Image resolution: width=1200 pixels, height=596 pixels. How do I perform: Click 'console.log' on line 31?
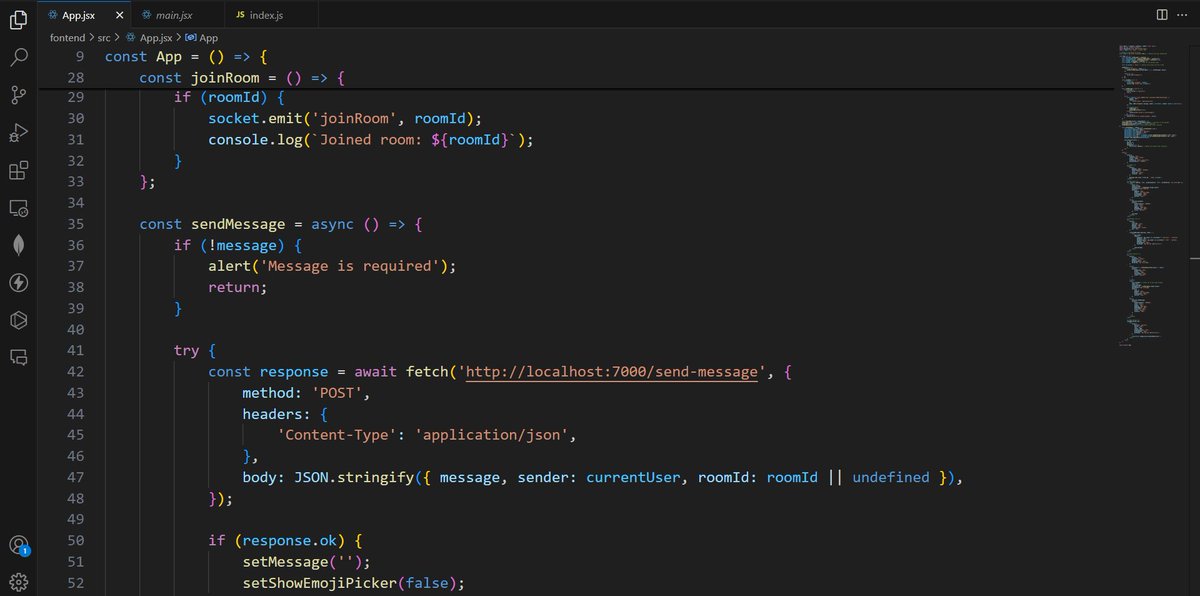pyautogui.click(x=255, y=140)
